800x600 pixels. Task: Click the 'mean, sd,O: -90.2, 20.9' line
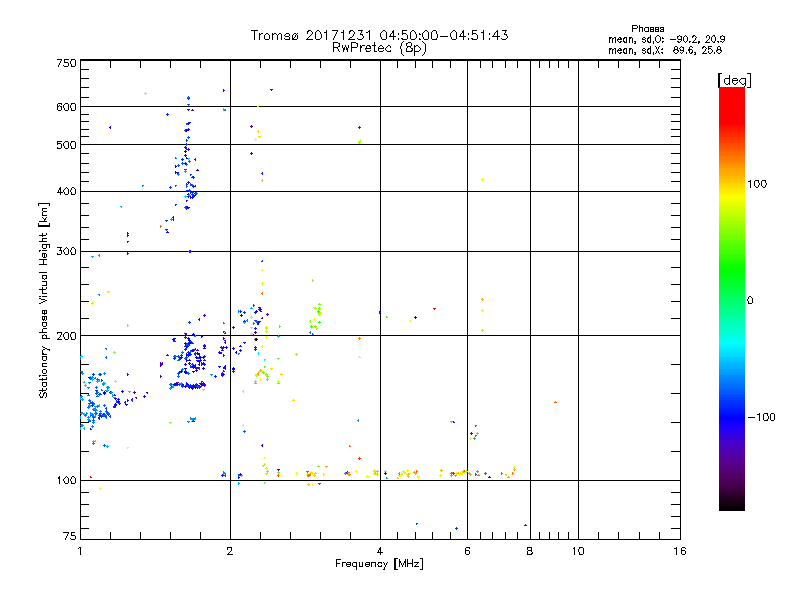click(667, 39)
